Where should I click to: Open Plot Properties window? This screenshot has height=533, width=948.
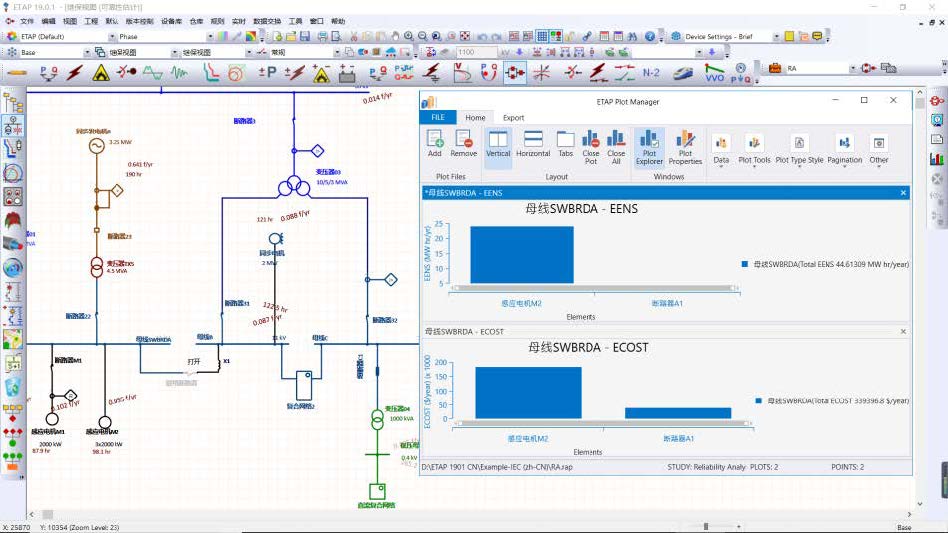pyautogui.click(x=685, y=145)
